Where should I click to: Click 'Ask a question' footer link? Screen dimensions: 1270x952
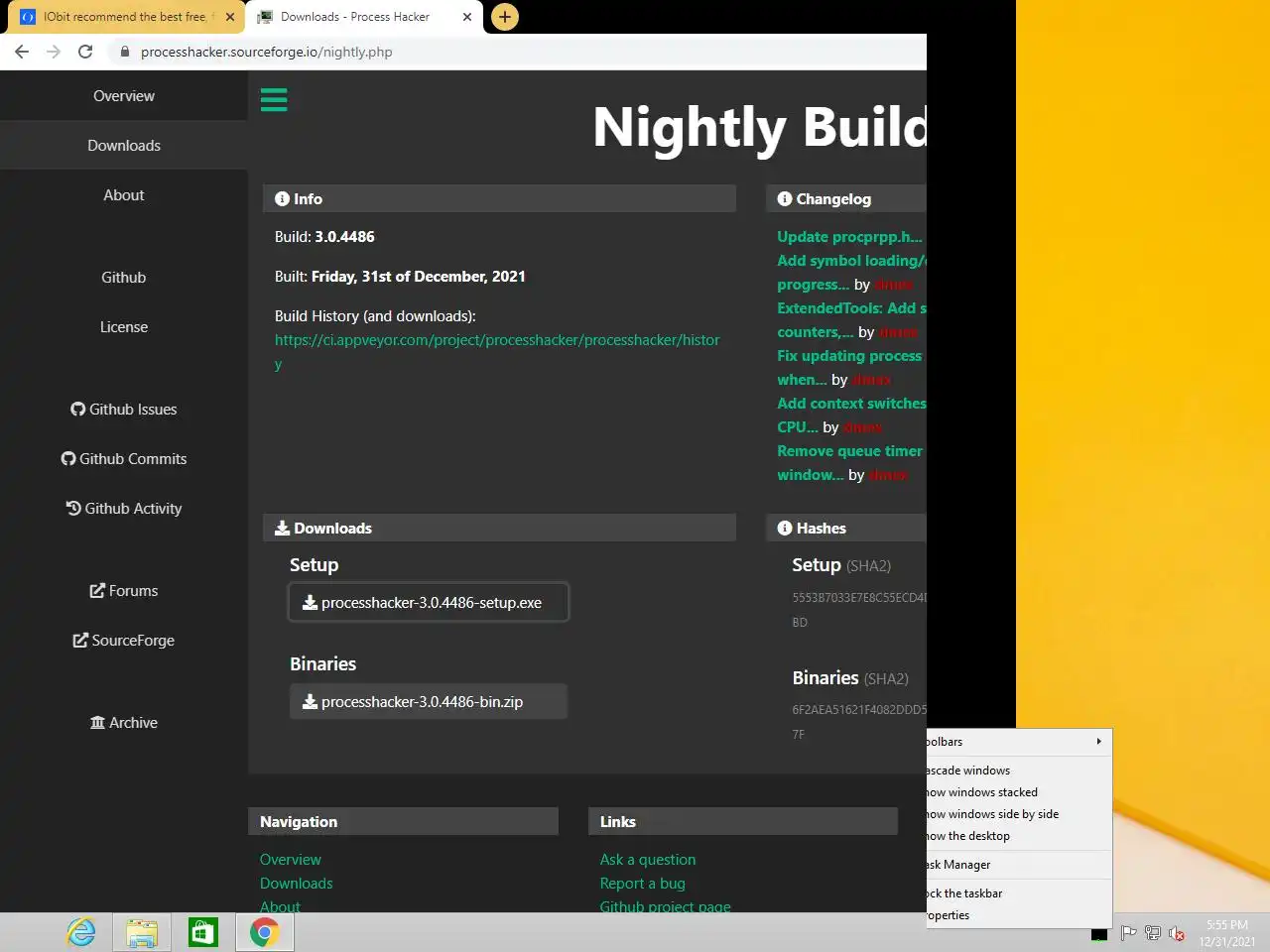(x=648, y=859)
